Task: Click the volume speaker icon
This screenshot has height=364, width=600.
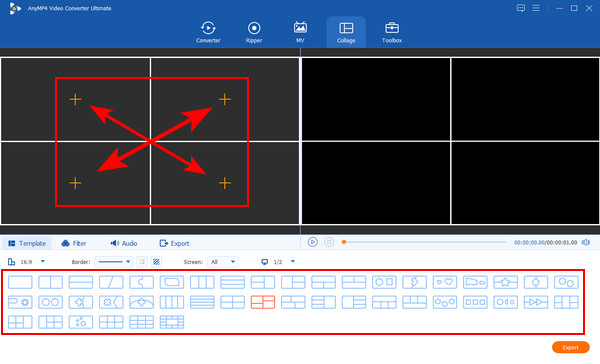Action: [x=585, y=242]
